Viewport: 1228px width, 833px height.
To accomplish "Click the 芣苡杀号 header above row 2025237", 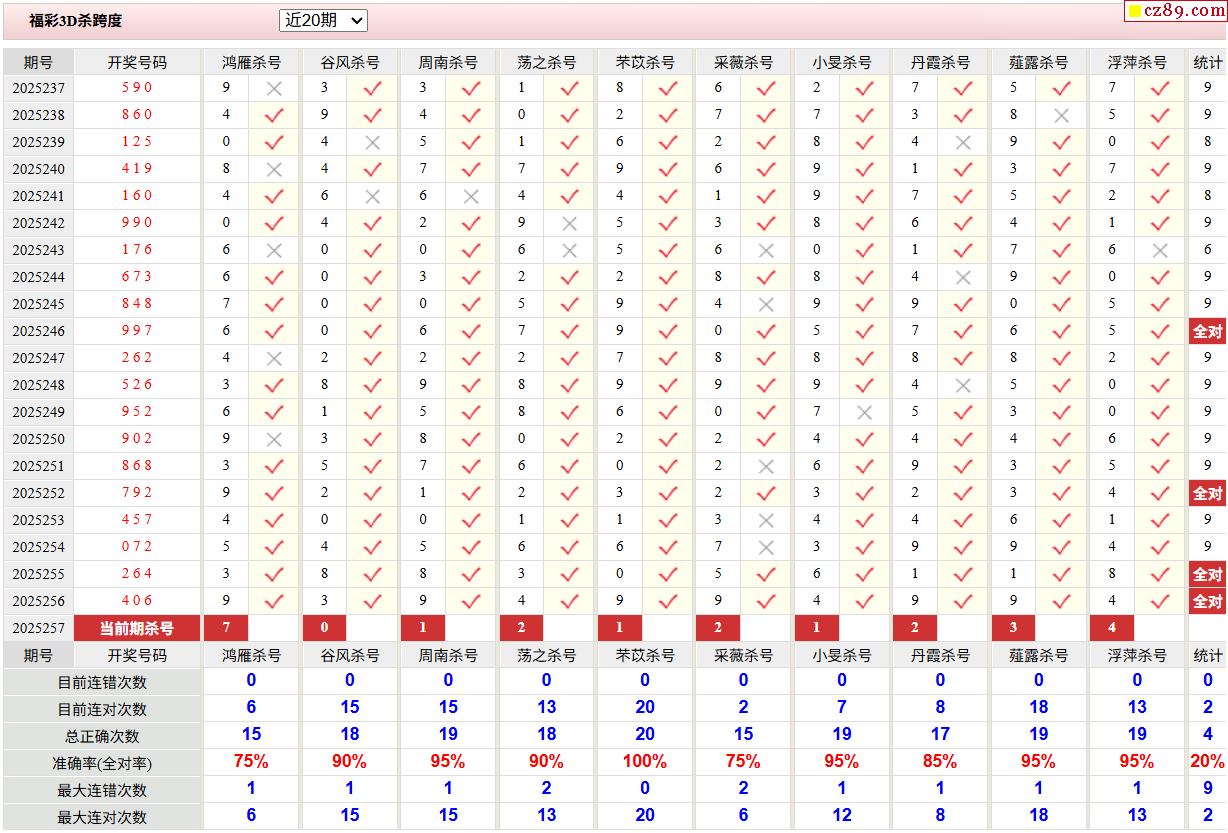I will click(x=645, y=62).
